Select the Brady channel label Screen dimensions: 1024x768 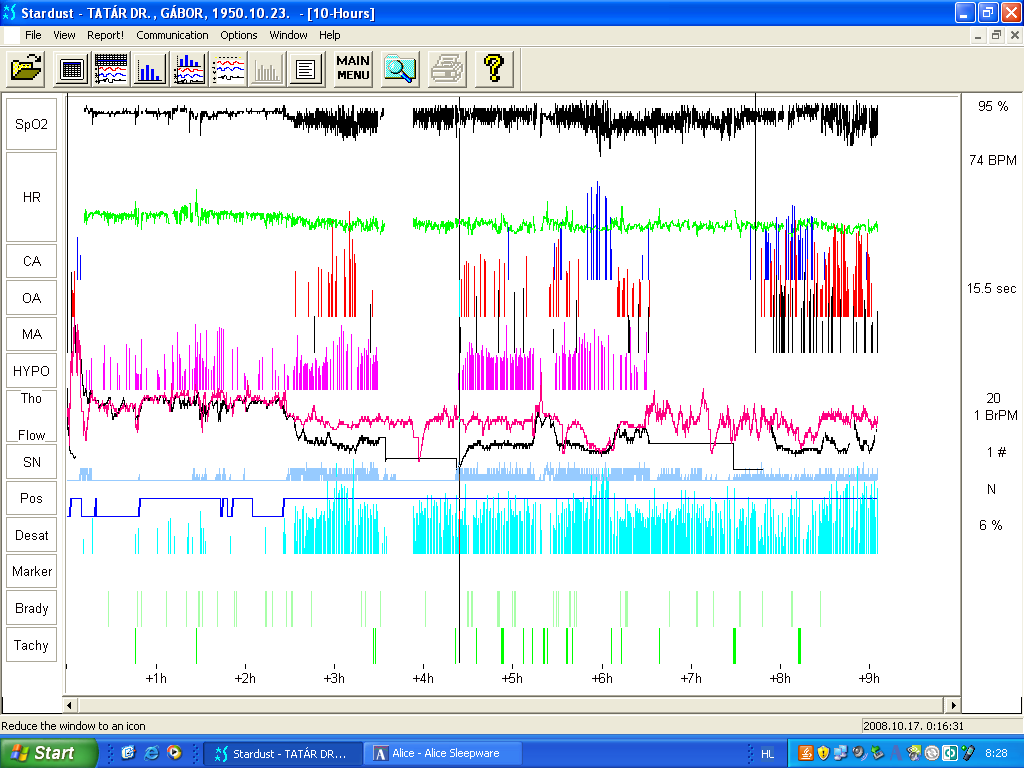[x=31, y=608]
